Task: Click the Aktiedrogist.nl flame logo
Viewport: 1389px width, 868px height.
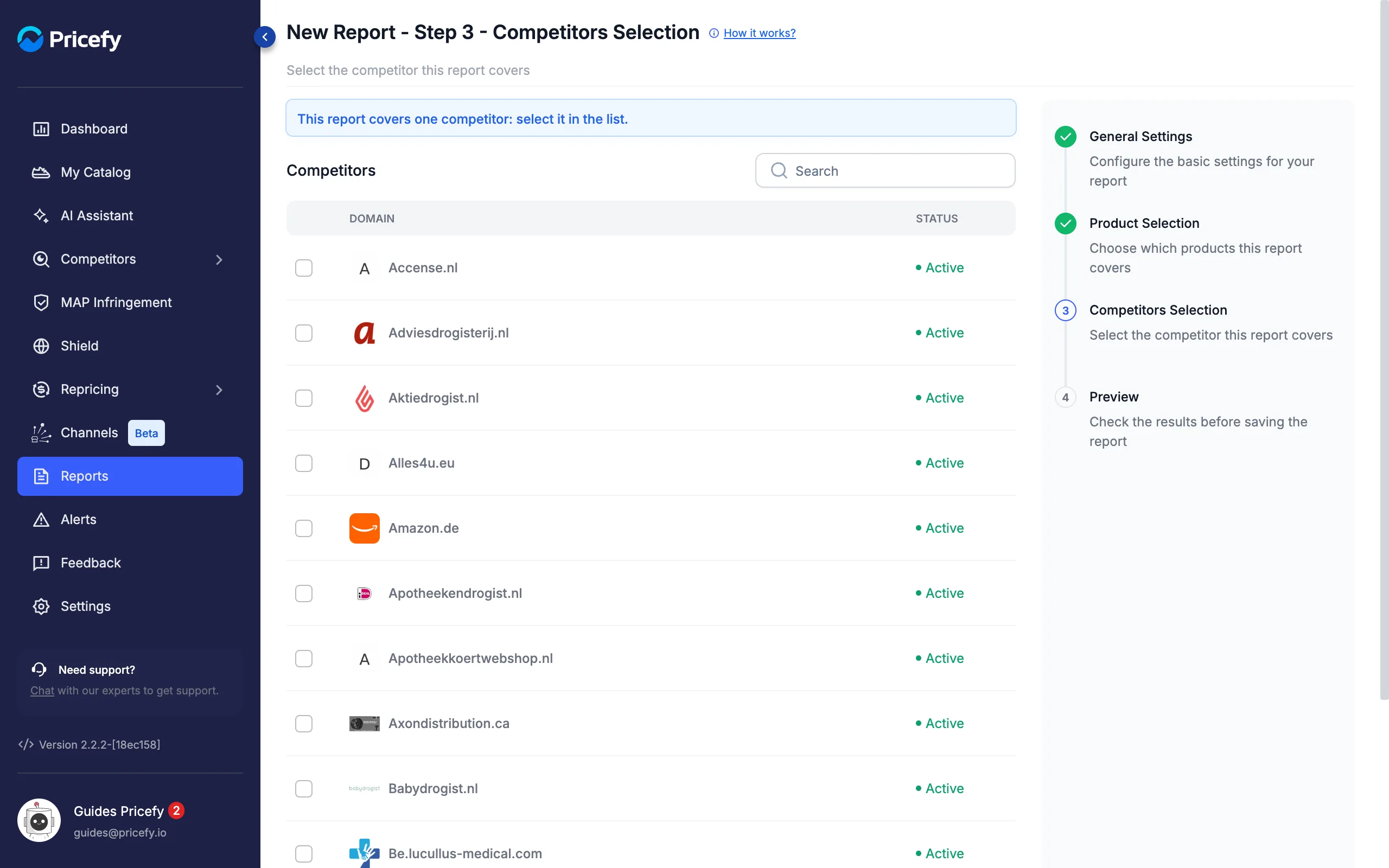Action: click(365, 398)
